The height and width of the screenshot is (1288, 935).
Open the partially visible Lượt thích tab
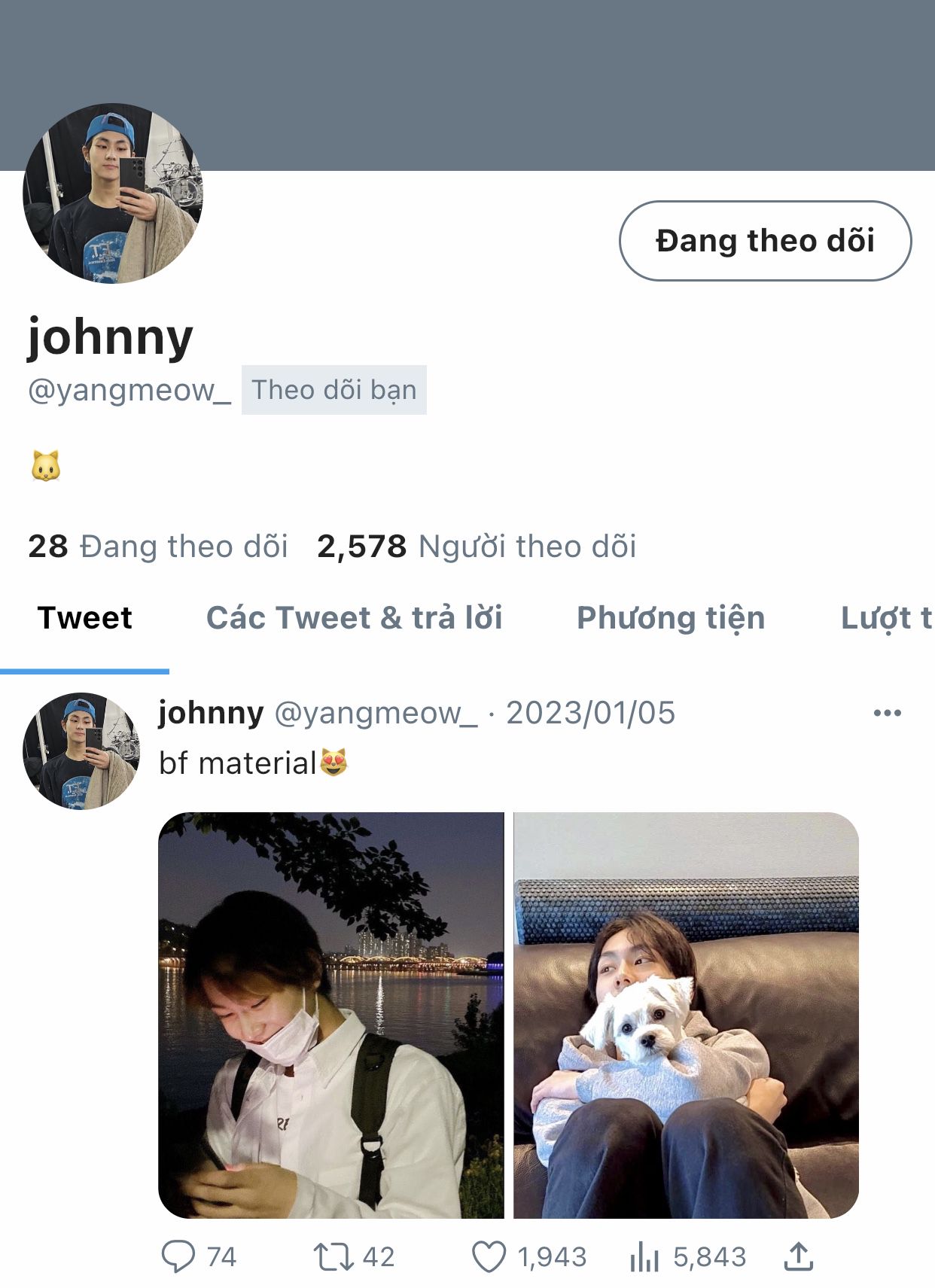point(887,618)
